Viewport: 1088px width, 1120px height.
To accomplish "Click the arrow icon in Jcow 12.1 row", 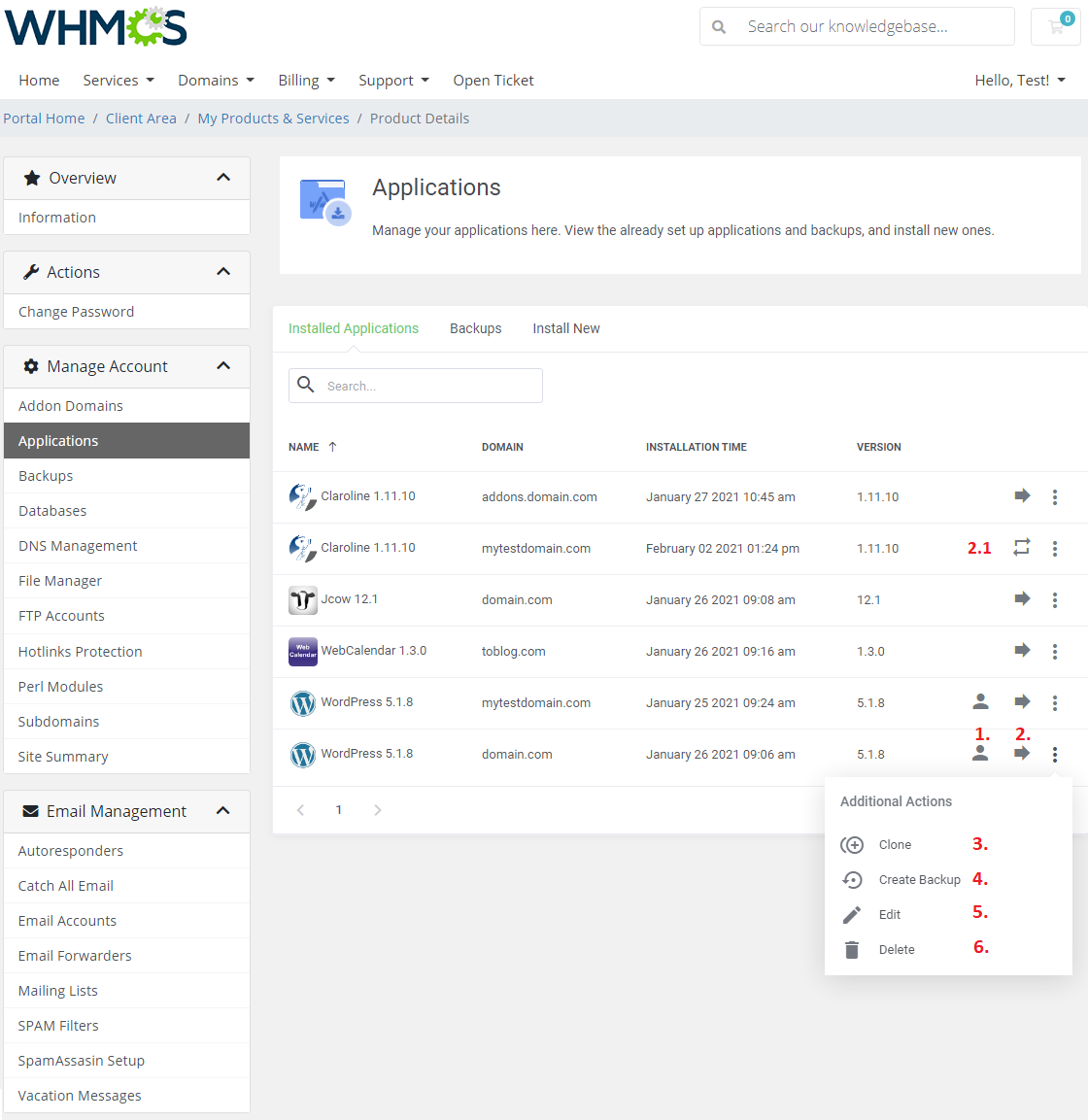I will 1022,598.
